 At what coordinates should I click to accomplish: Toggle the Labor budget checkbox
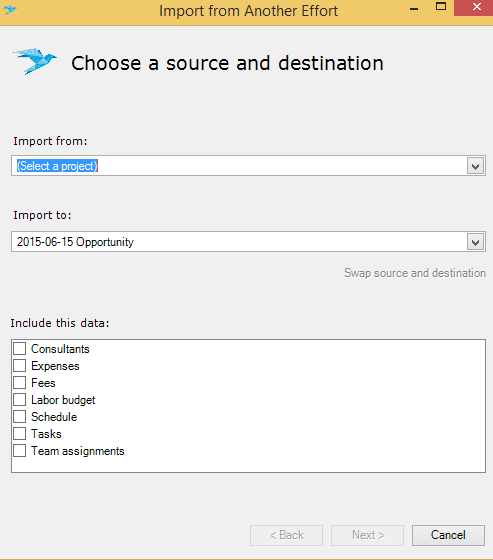click(x=20, y=400)
